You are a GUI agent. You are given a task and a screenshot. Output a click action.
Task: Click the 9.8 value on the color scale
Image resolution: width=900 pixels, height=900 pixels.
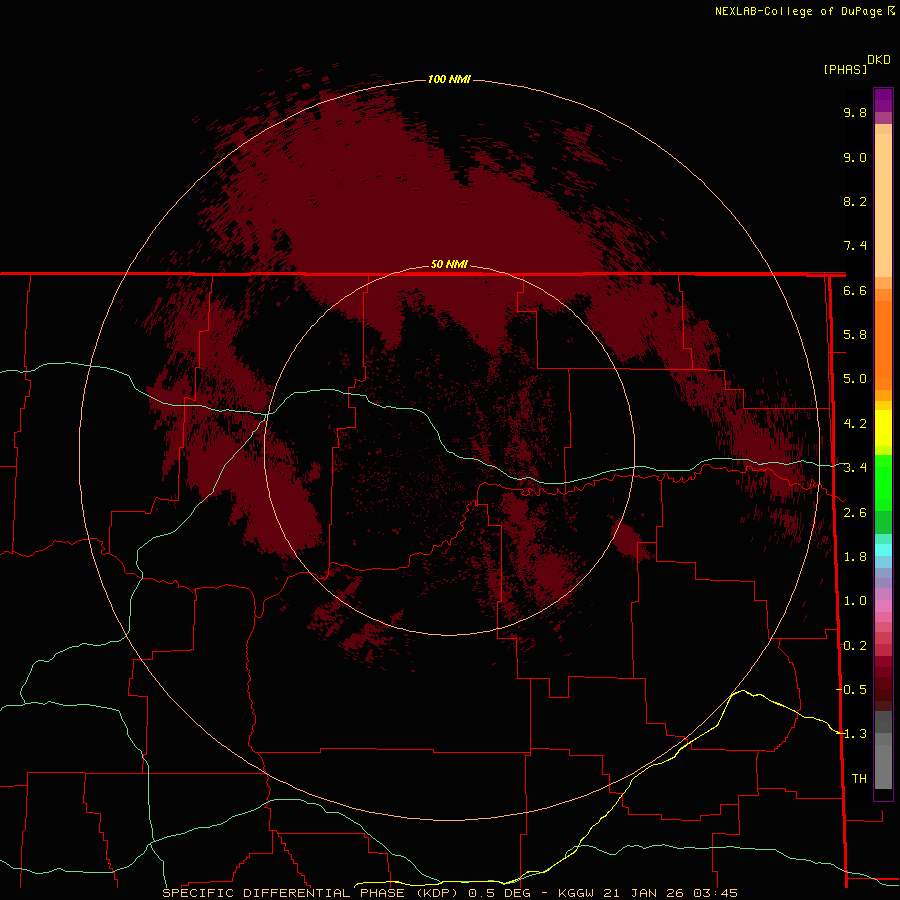(x=855, y=112)
